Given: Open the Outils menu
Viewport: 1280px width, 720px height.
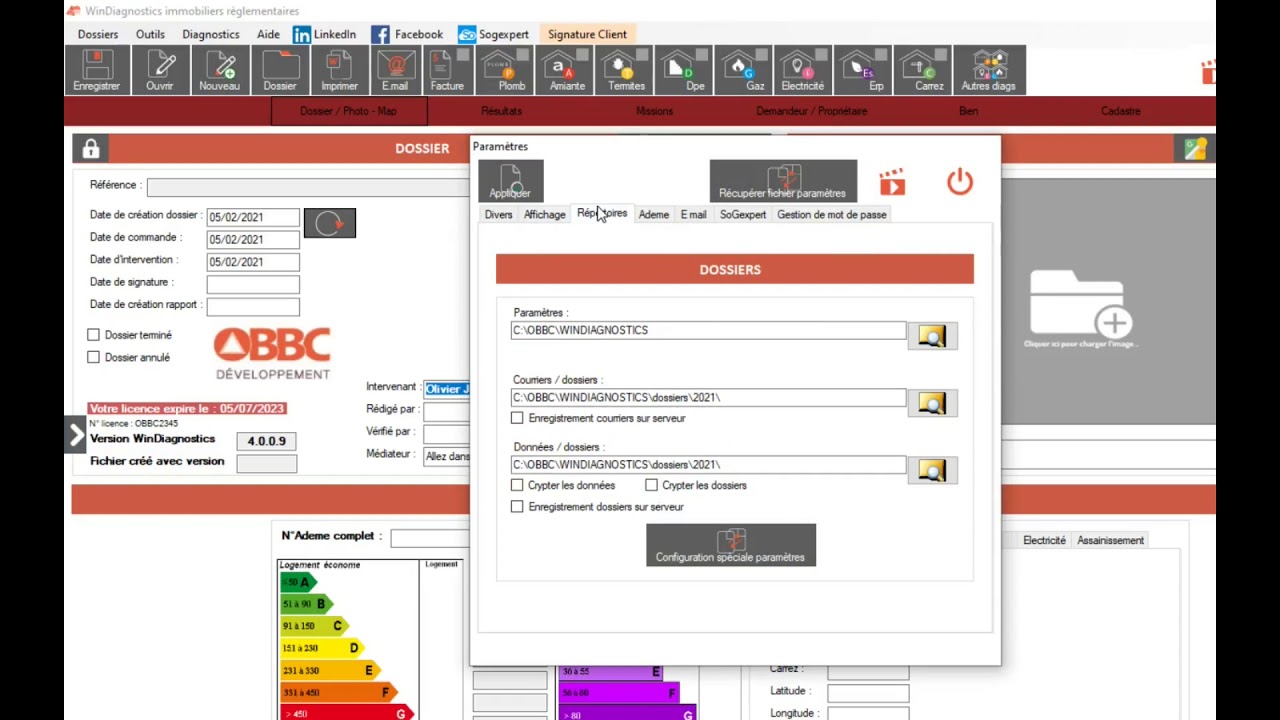Looking at the screenshot, I should click(x=150, y=34).
